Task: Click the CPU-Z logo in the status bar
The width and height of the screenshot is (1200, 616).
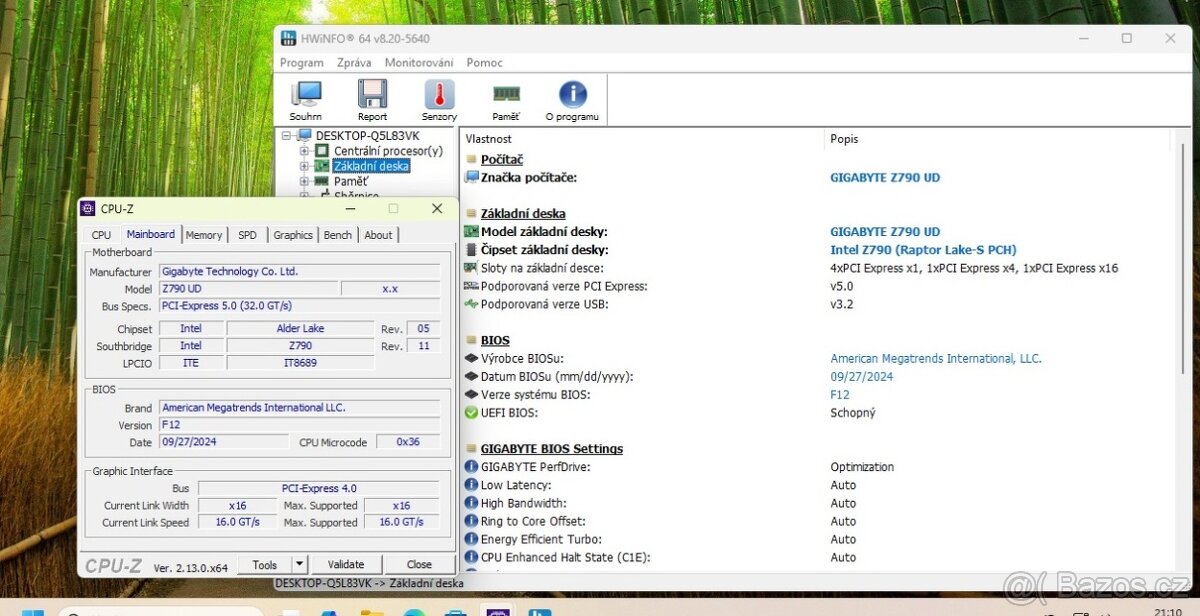Action: pos(113,564)
